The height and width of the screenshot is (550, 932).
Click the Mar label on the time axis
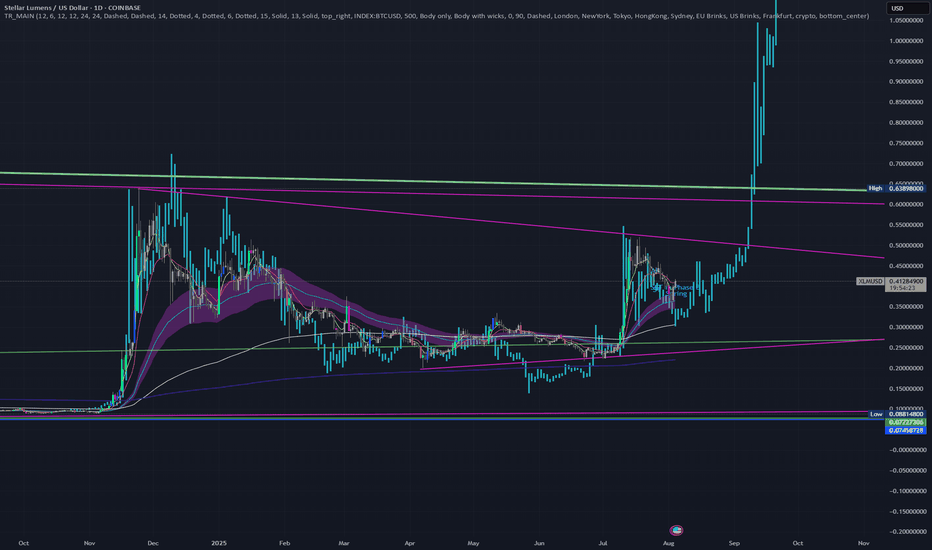[344, 543]
